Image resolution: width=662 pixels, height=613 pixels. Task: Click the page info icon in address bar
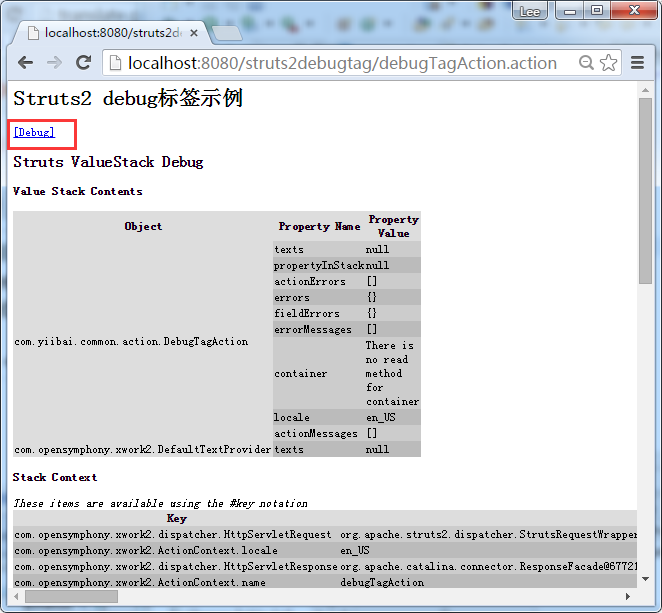114,63
